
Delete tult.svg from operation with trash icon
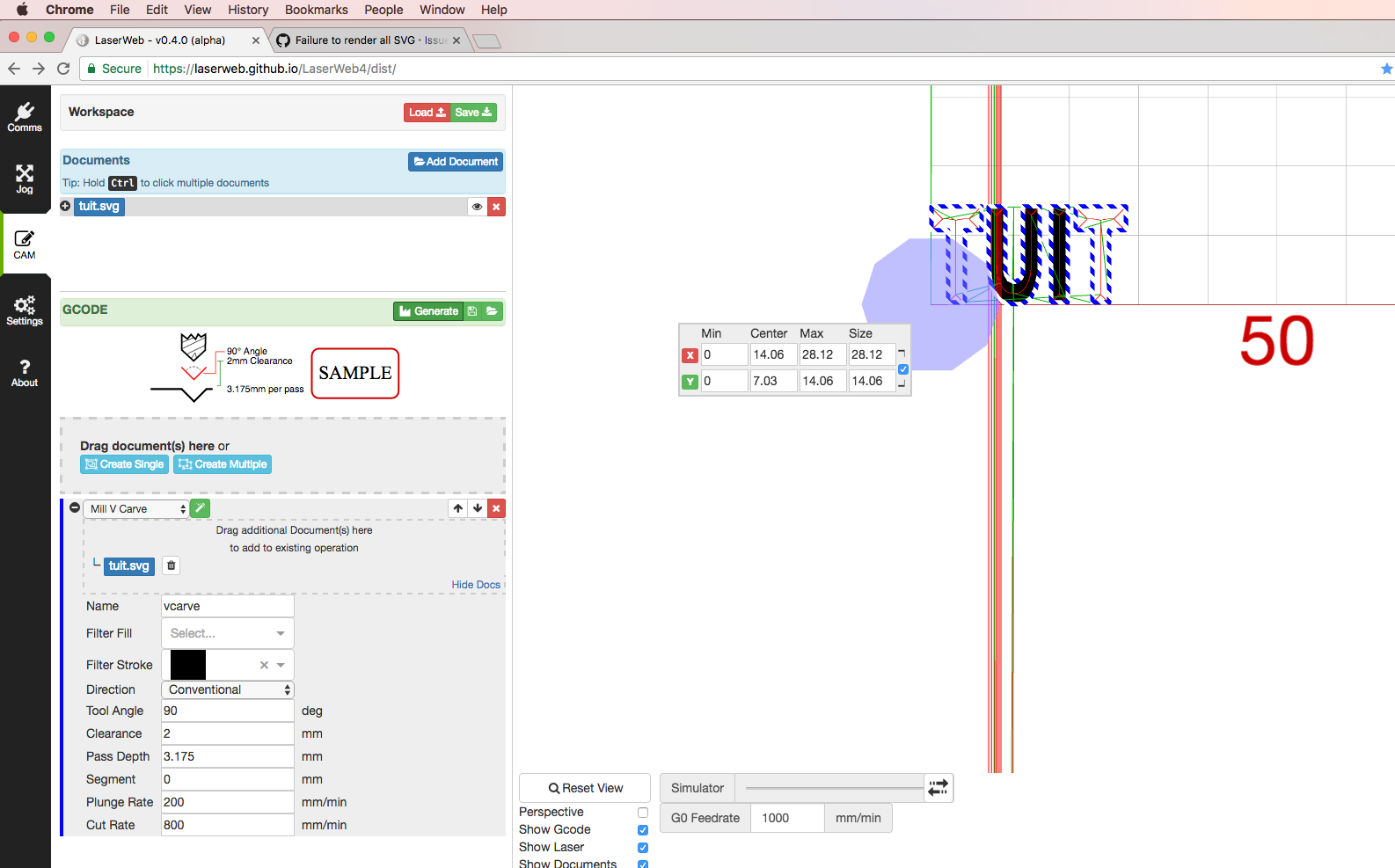point(172,565)
